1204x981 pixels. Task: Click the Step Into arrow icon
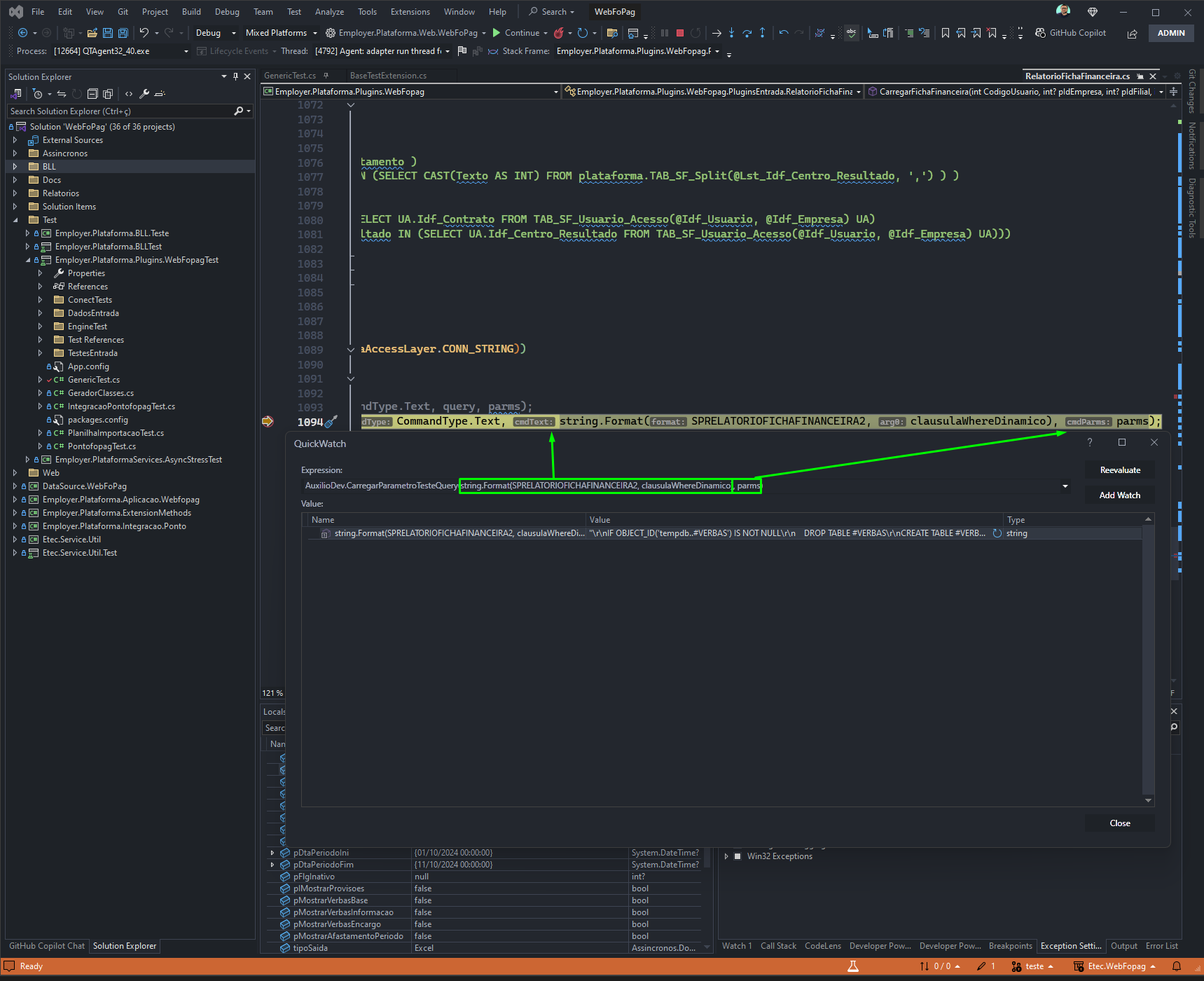coord(731,33)
